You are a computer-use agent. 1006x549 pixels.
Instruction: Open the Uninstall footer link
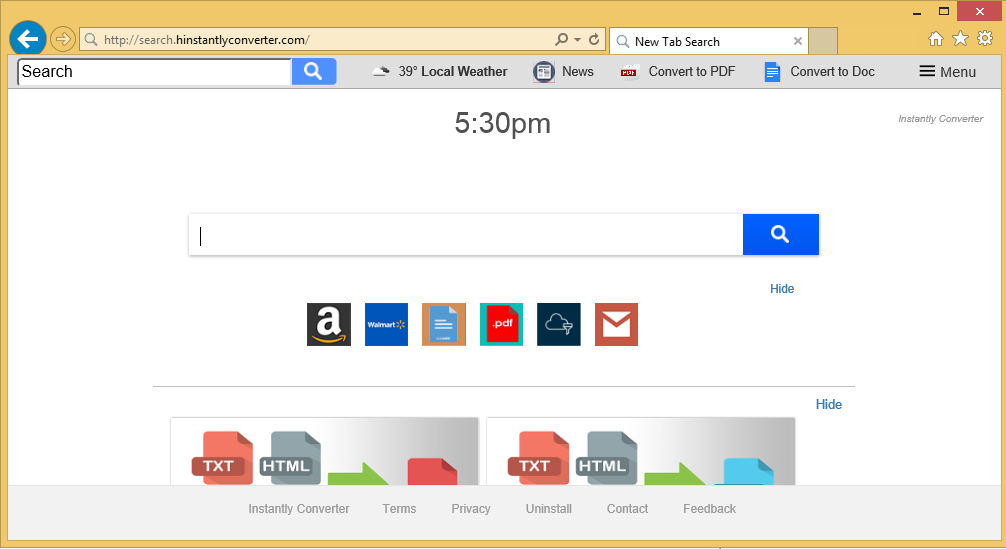click(548, 509)
